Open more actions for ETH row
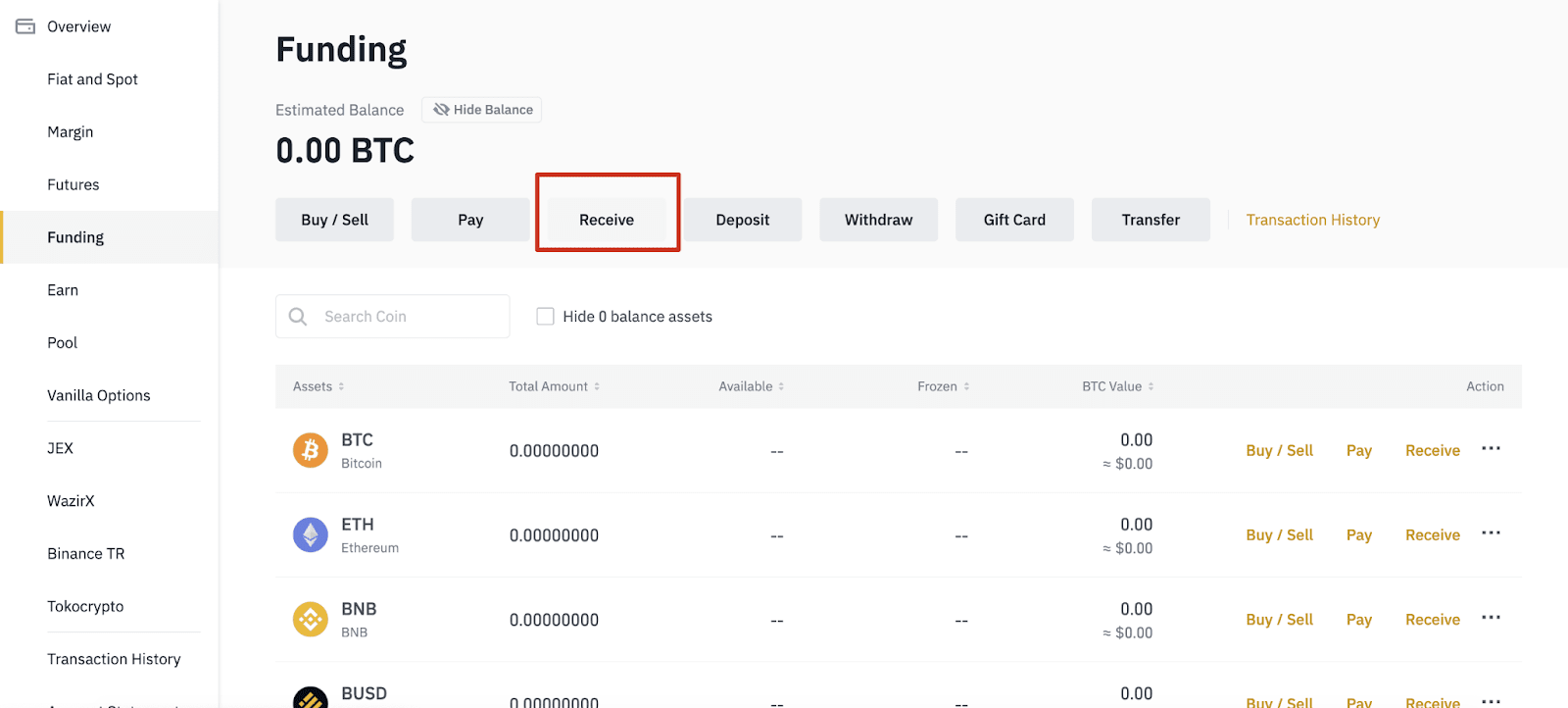The height and width of the screenshot is (708, 1568). click(x=1491, y=532)
